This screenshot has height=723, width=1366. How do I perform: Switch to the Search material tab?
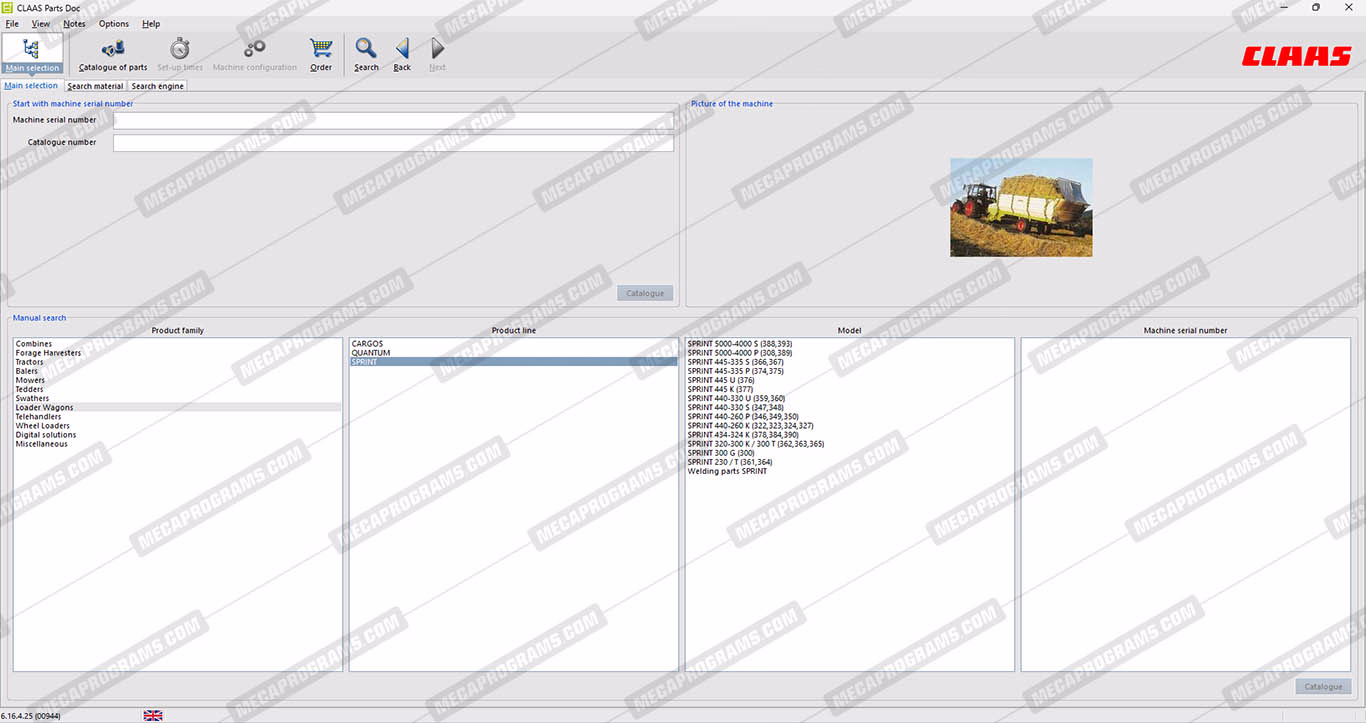tap(95, 86)
